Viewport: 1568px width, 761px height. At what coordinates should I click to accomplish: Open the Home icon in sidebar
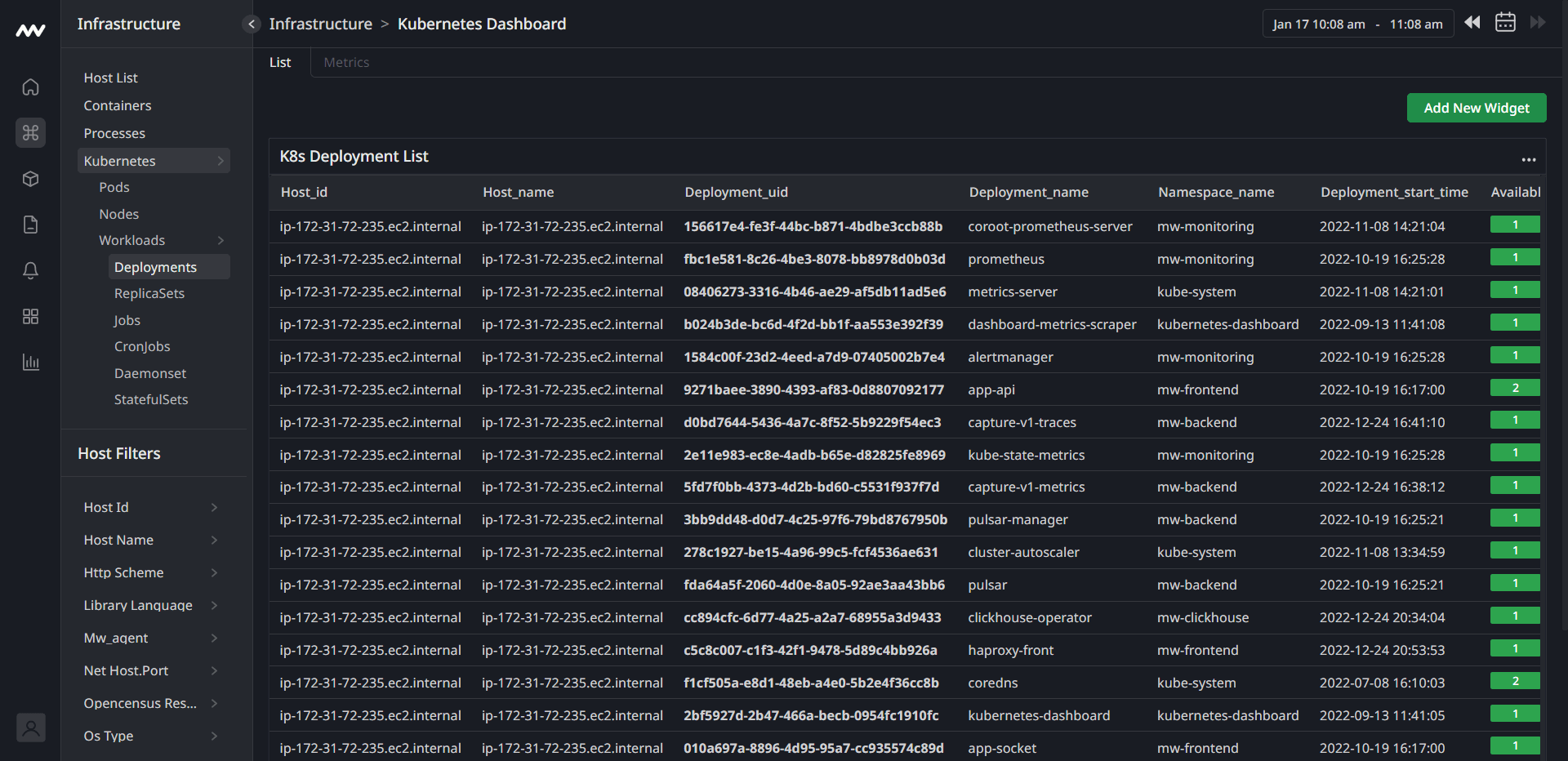(30, 87)
